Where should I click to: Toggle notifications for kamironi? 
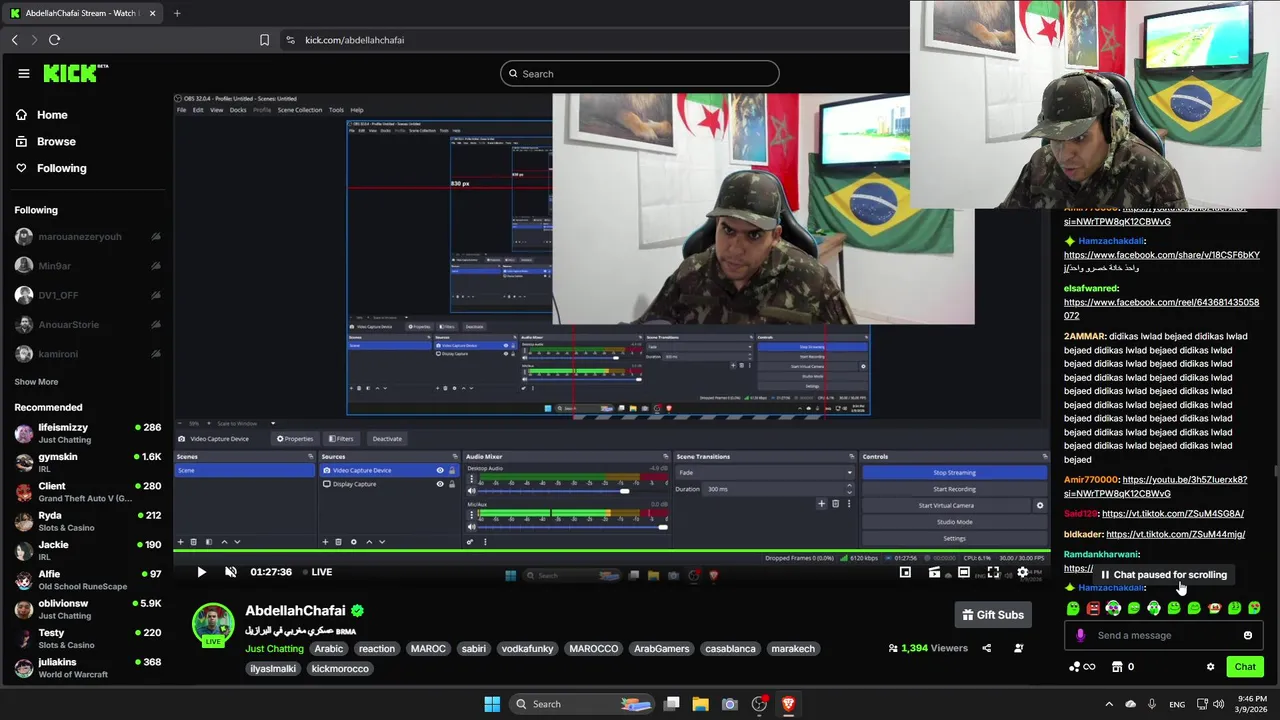tap(156, 354)
